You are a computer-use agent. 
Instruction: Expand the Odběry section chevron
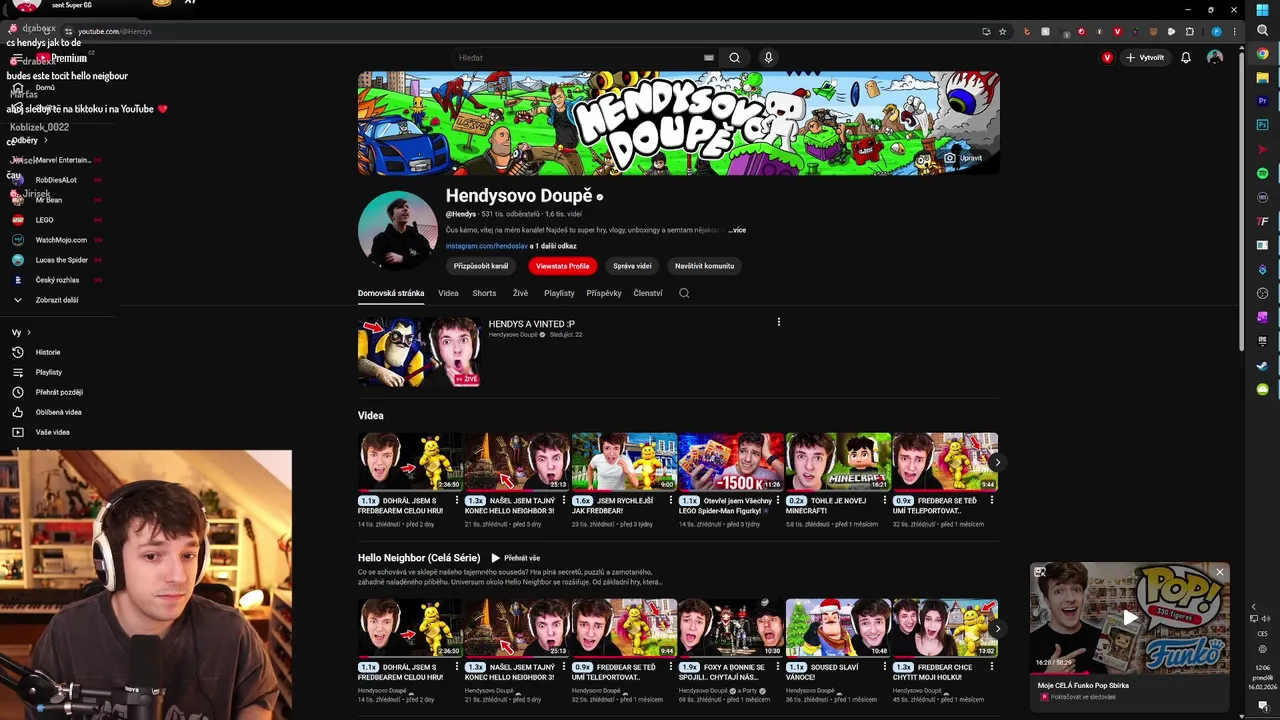coord(45,140)
